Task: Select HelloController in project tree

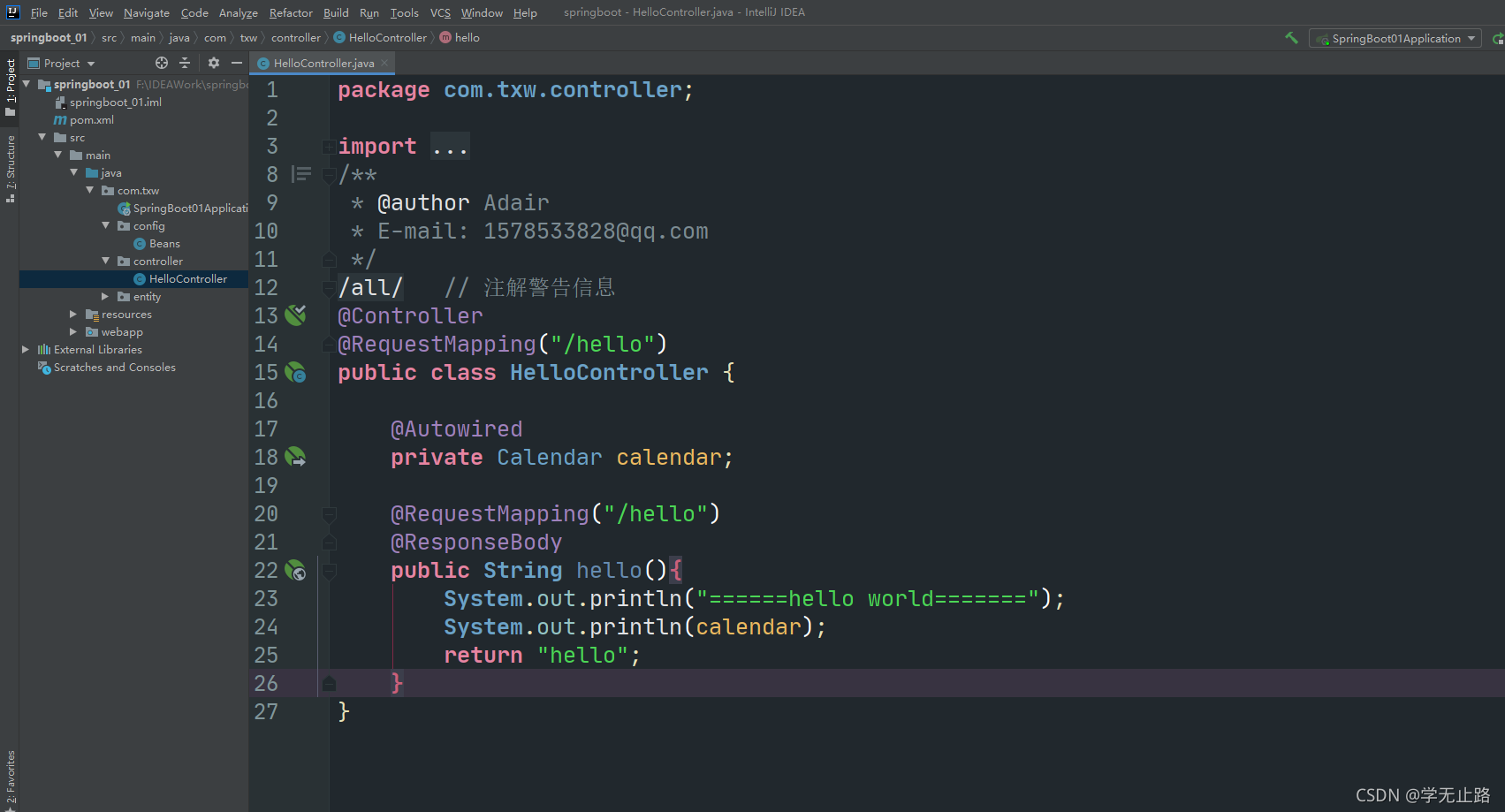Action: coord(179,278)
